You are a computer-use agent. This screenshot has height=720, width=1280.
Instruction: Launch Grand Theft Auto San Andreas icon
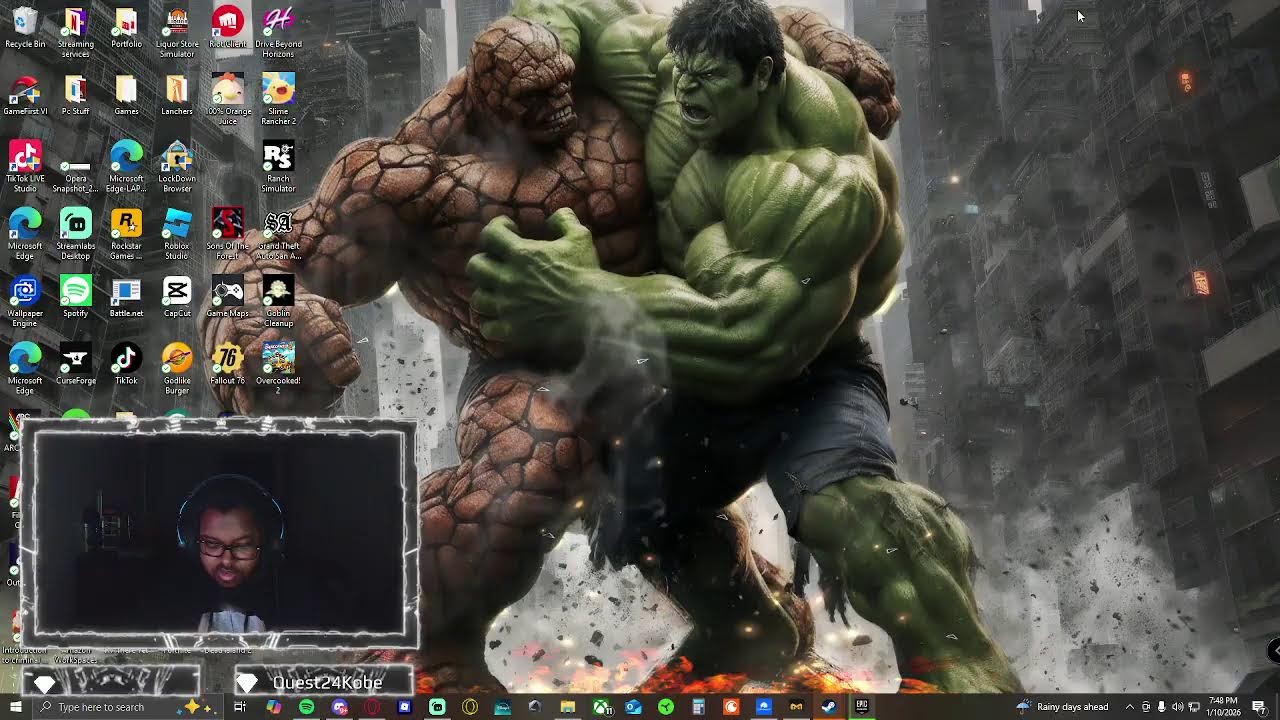[278, 235]
